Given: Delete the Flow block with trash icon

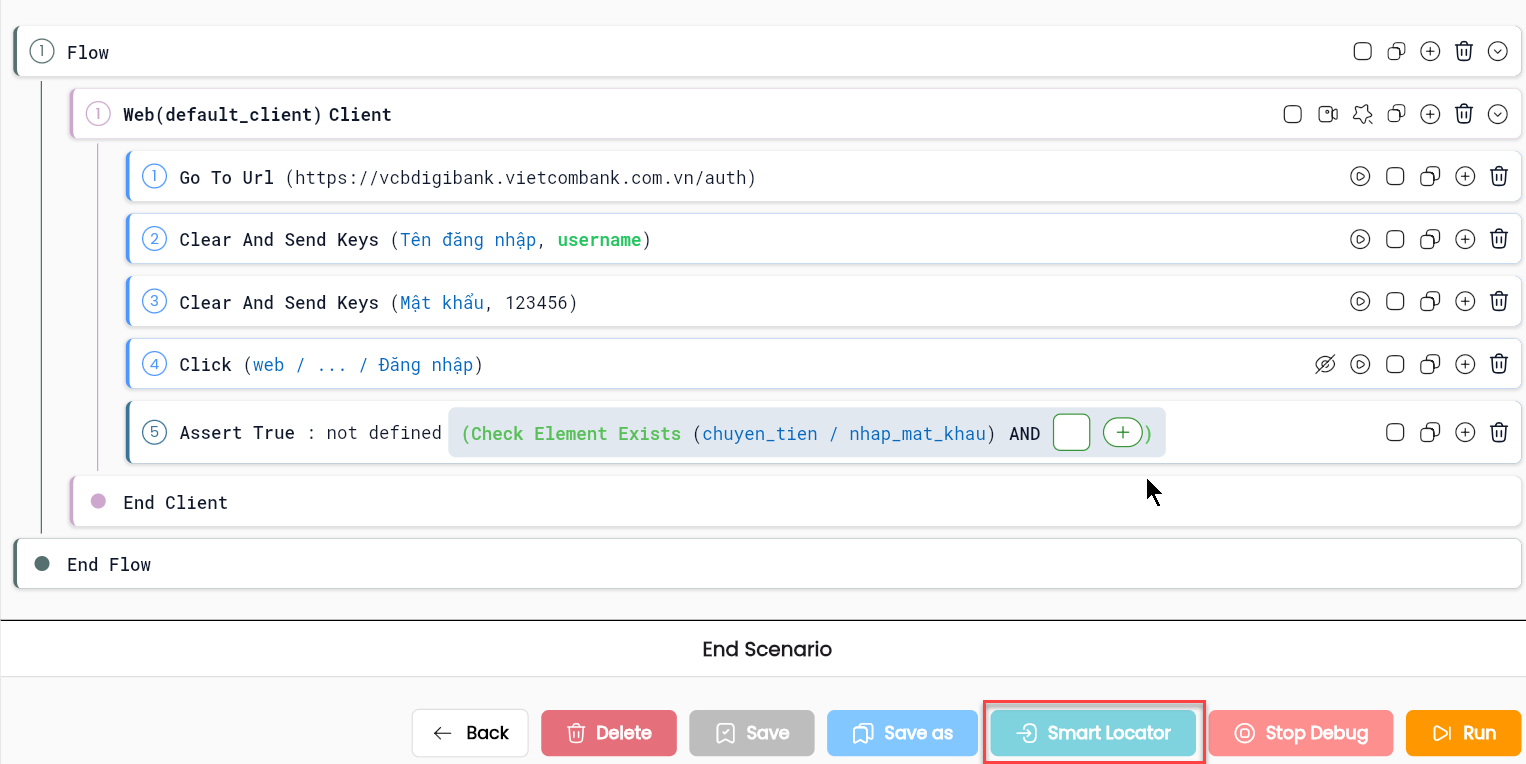Looking at the screenshot, I should tap(1464, 52).
